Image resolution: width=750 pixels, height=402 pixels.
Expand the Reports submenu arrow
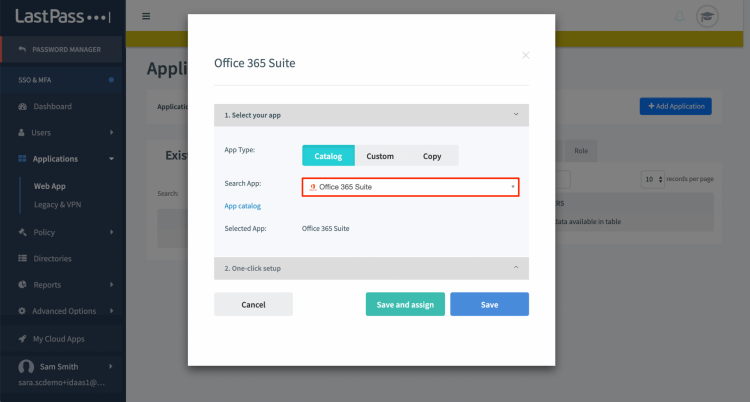tap(111, 284)
